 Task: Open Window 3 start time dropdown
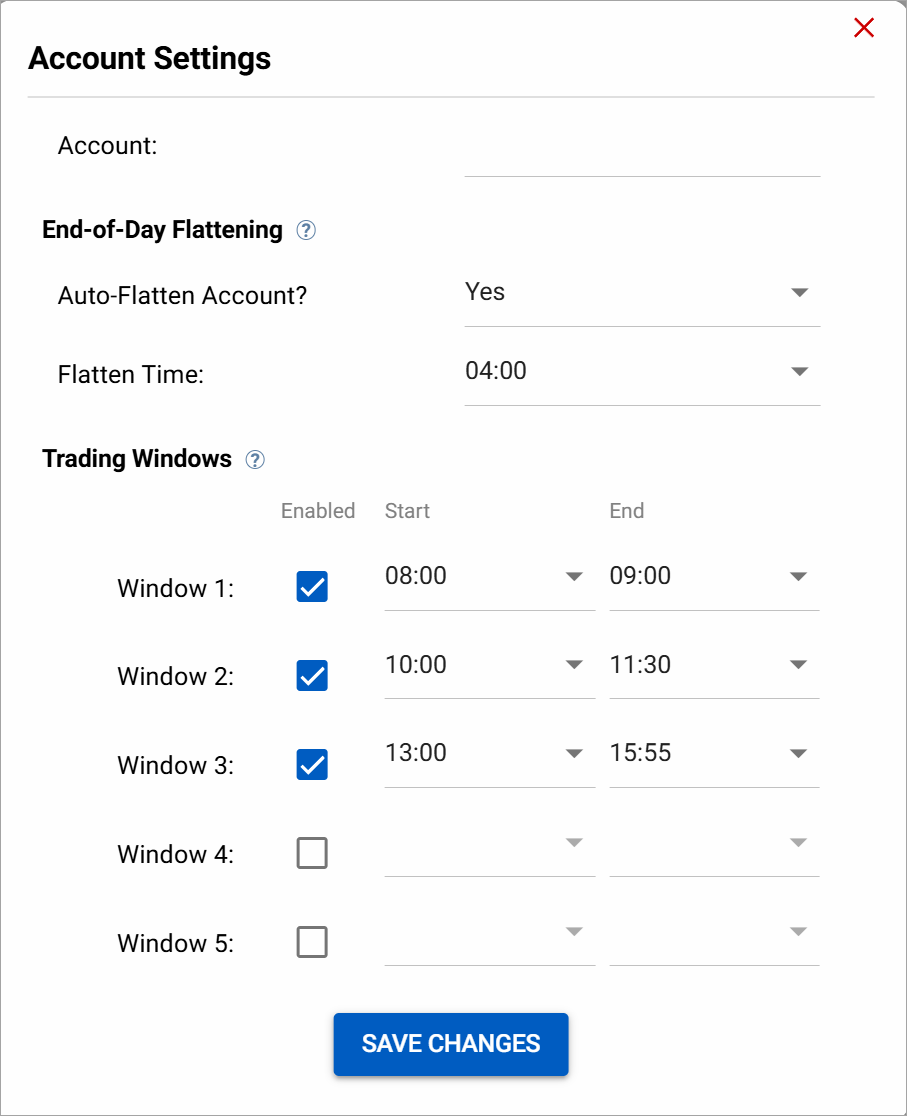tap(573, 753)
